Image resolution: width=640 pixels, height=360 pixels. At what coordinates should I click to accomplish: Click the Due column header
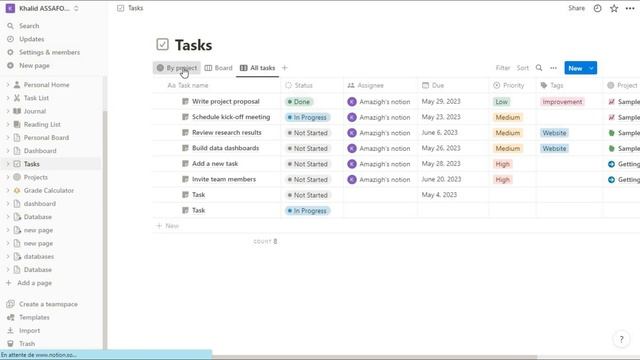click(x=453, y=85)
